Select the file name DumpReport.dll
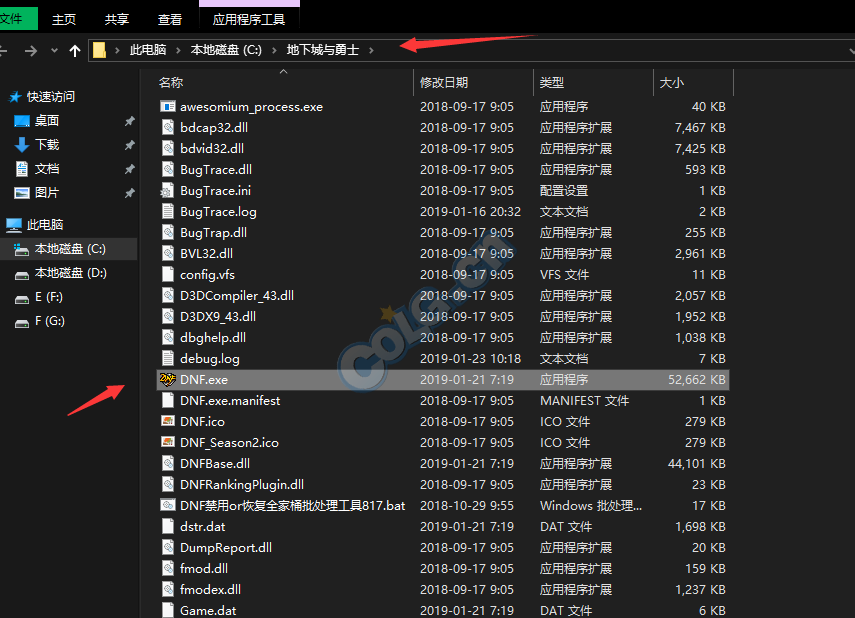Viewport: 855px width, 618px height. 226,548
